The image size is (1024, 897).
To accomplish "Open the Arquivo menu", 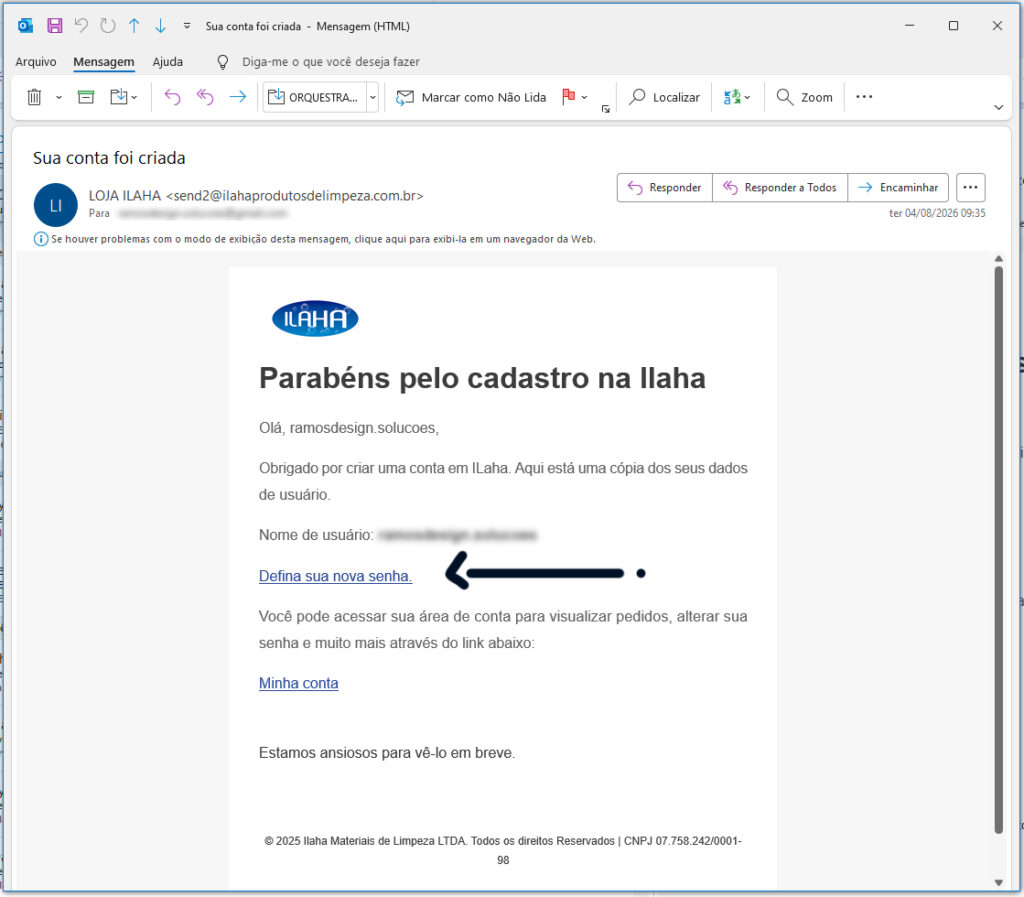I will [36, 61].
